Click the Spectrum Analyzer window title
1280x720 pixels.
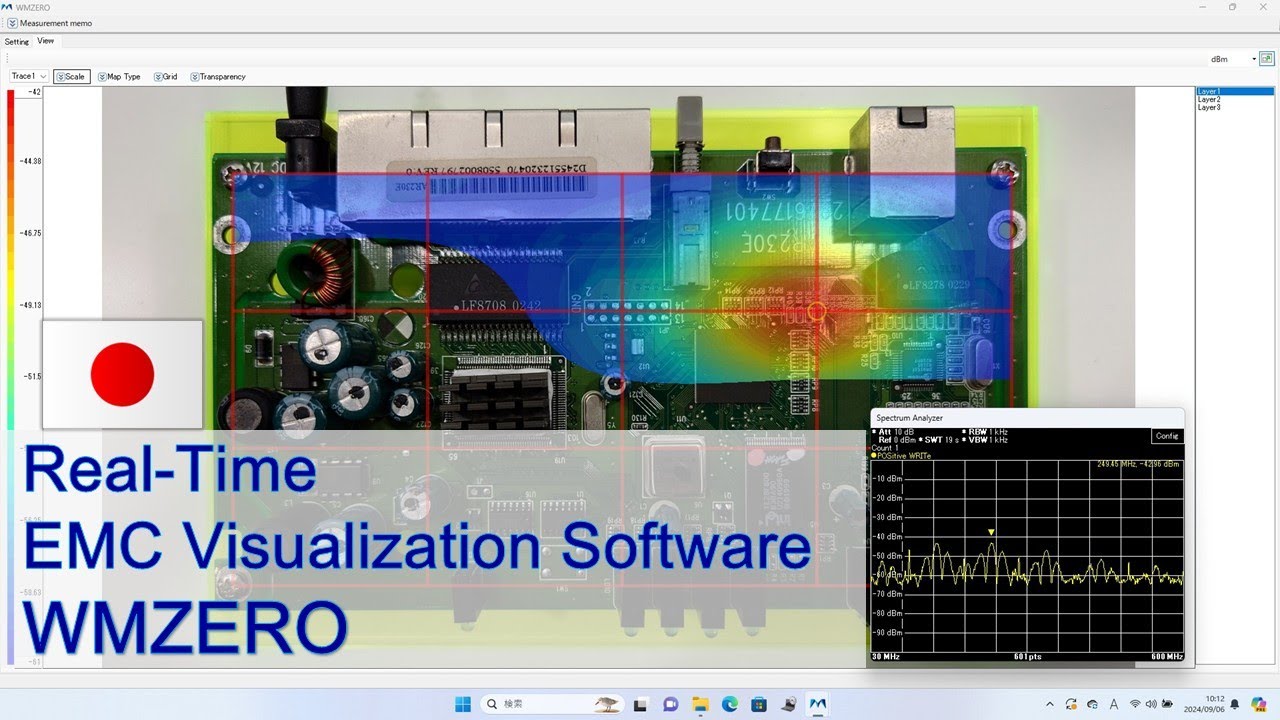pyautogui.click(x=909, y=418)
